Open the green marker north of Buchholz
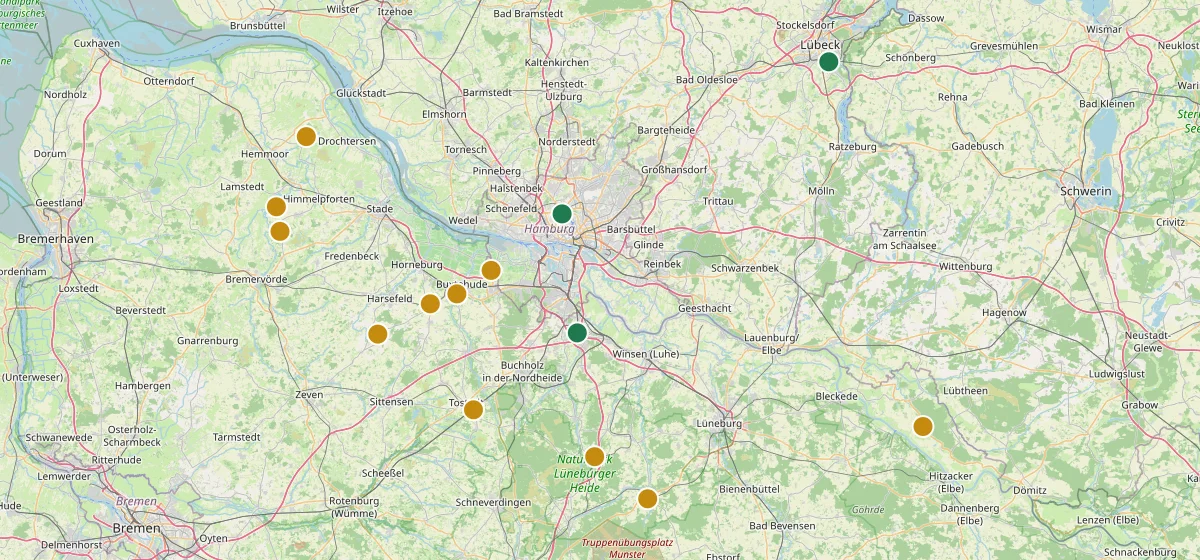The width and height of the screenshot is (1200, 560). [x=577, y=333]
